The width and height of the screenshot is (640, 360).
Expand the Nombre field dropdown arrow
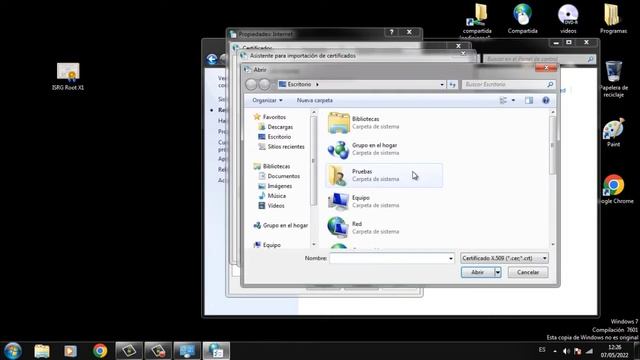[x=451, y=258]
